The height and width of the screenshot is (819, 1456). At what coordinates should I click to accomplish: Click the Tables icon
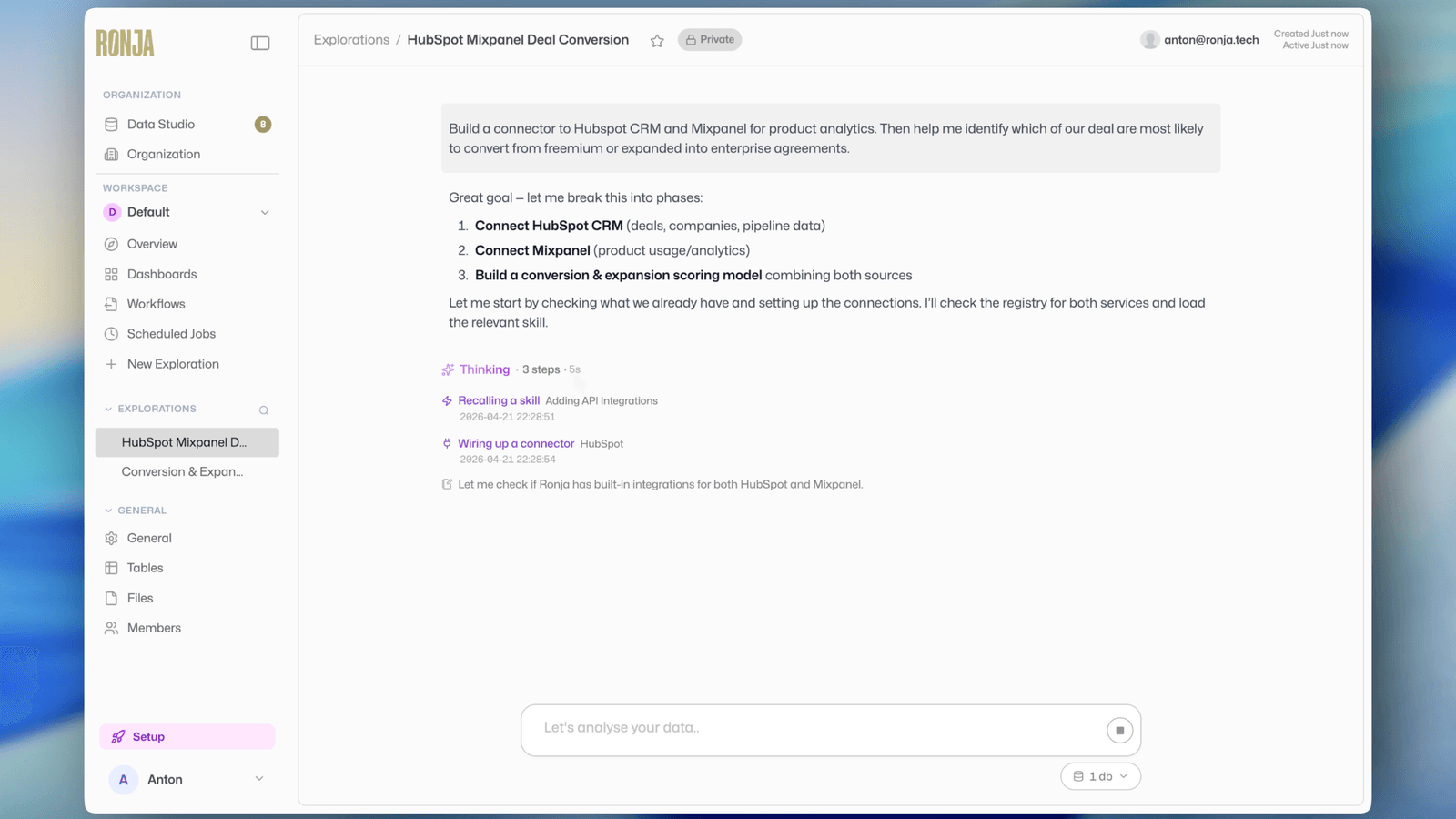click(x=111, y=568)
